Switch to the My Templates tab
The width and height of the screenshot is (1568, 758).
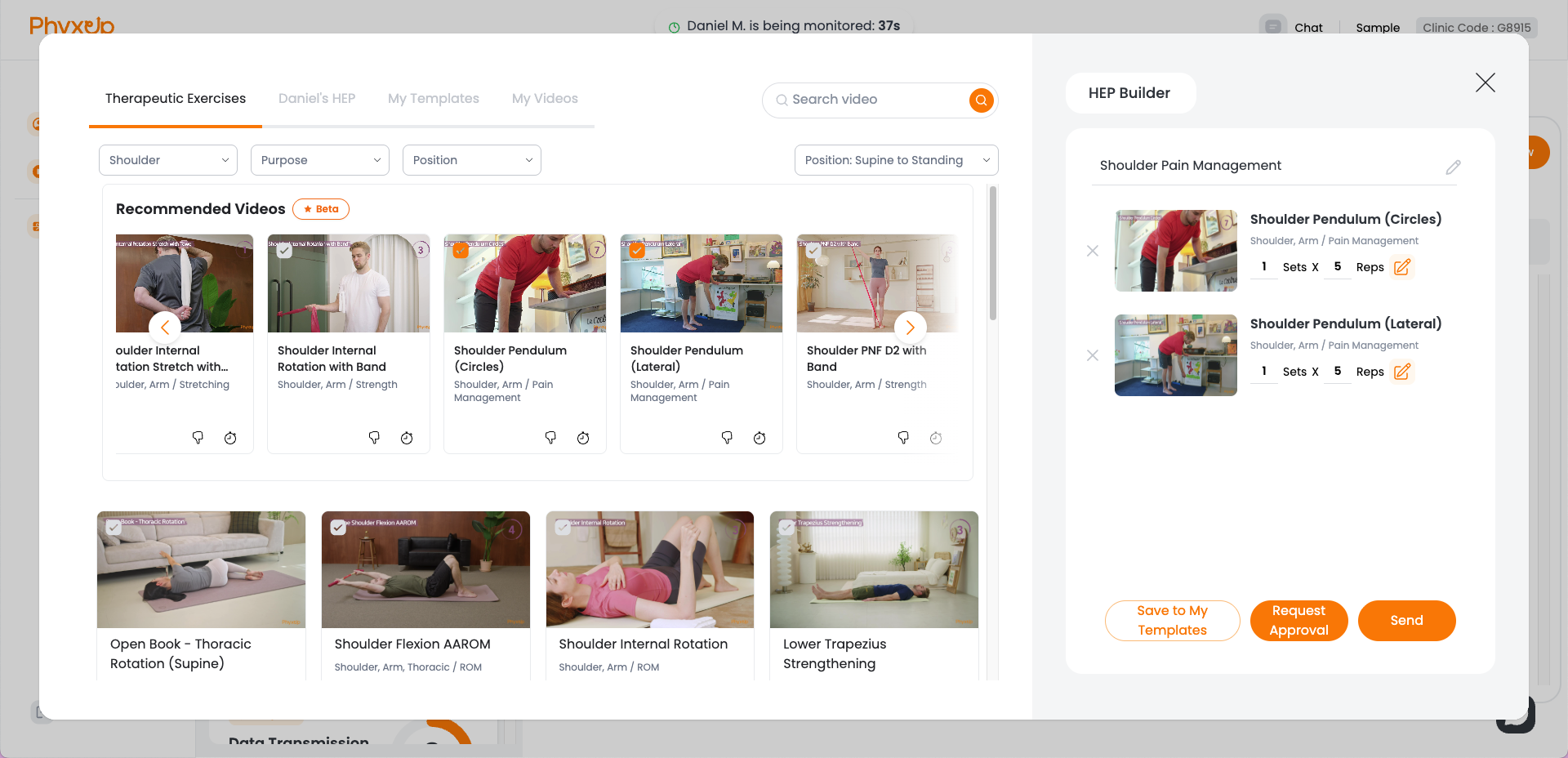433,98
